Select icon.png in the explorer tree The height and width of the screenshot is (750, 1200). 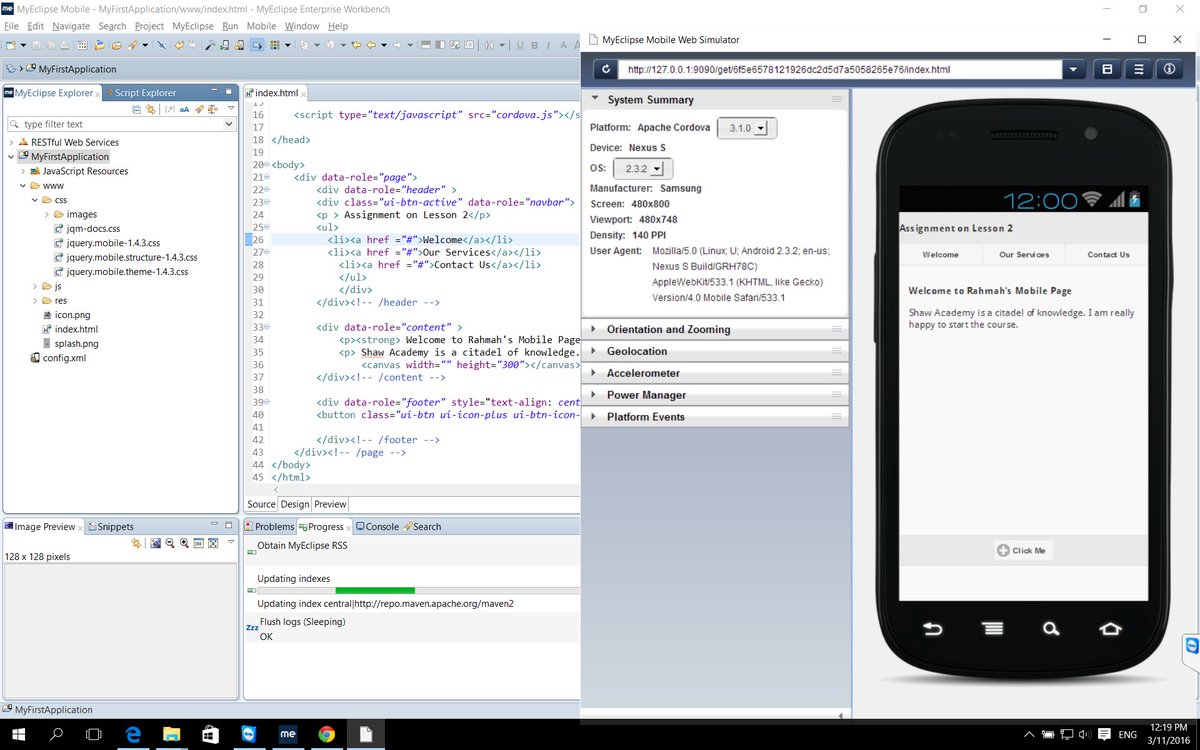pos(66,315)
